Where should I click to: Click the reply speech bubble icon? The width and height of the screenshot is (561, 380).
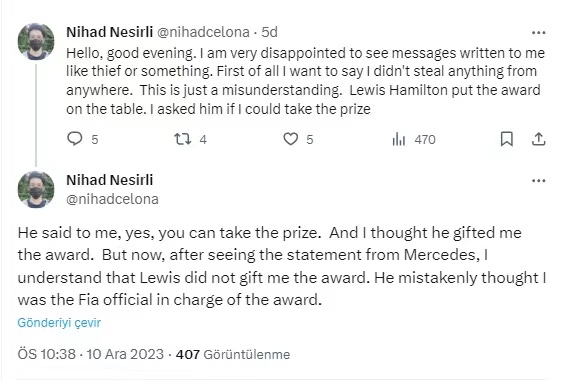click(x=75, y=139)
